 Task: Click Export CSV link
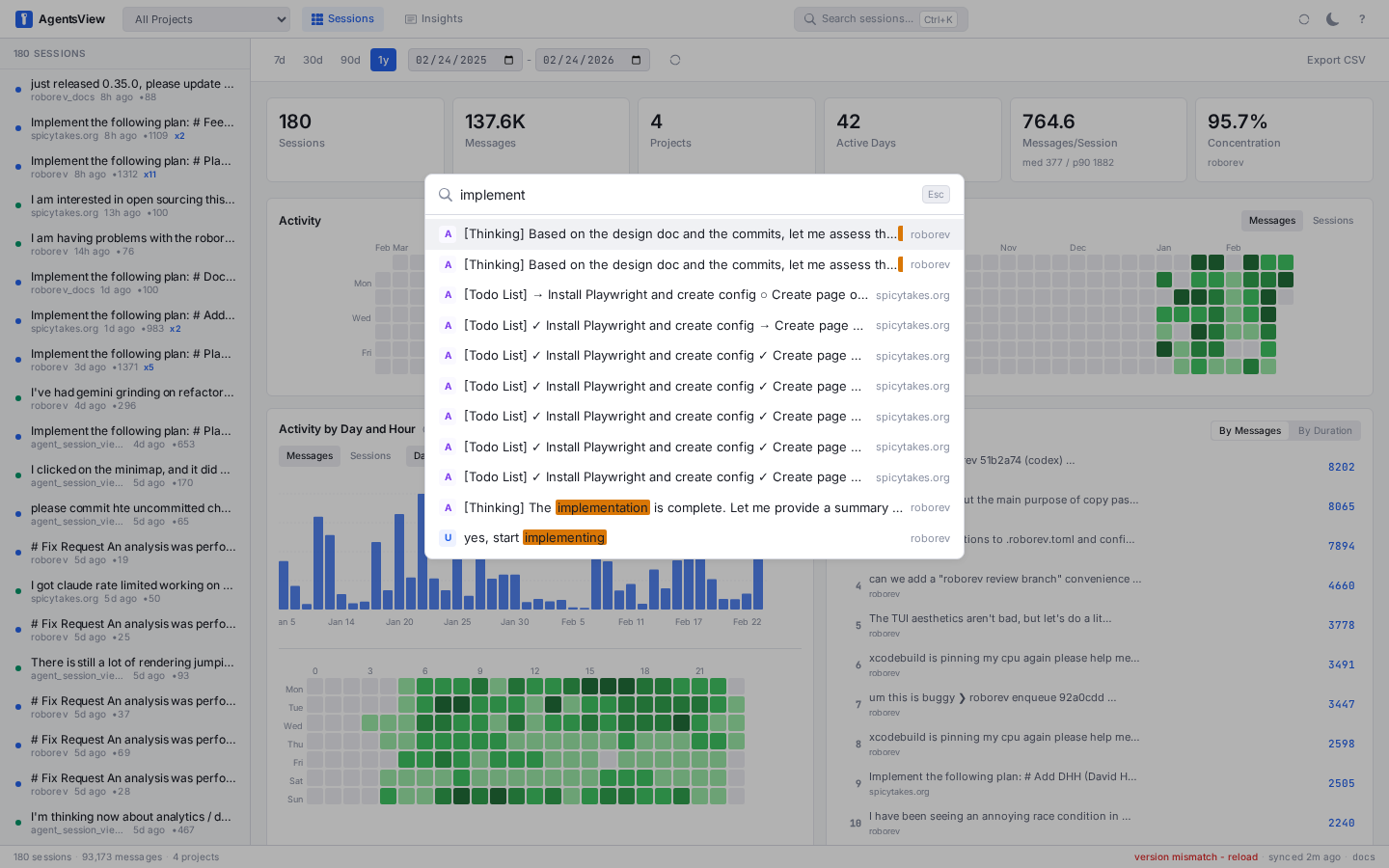(1335, 60)
